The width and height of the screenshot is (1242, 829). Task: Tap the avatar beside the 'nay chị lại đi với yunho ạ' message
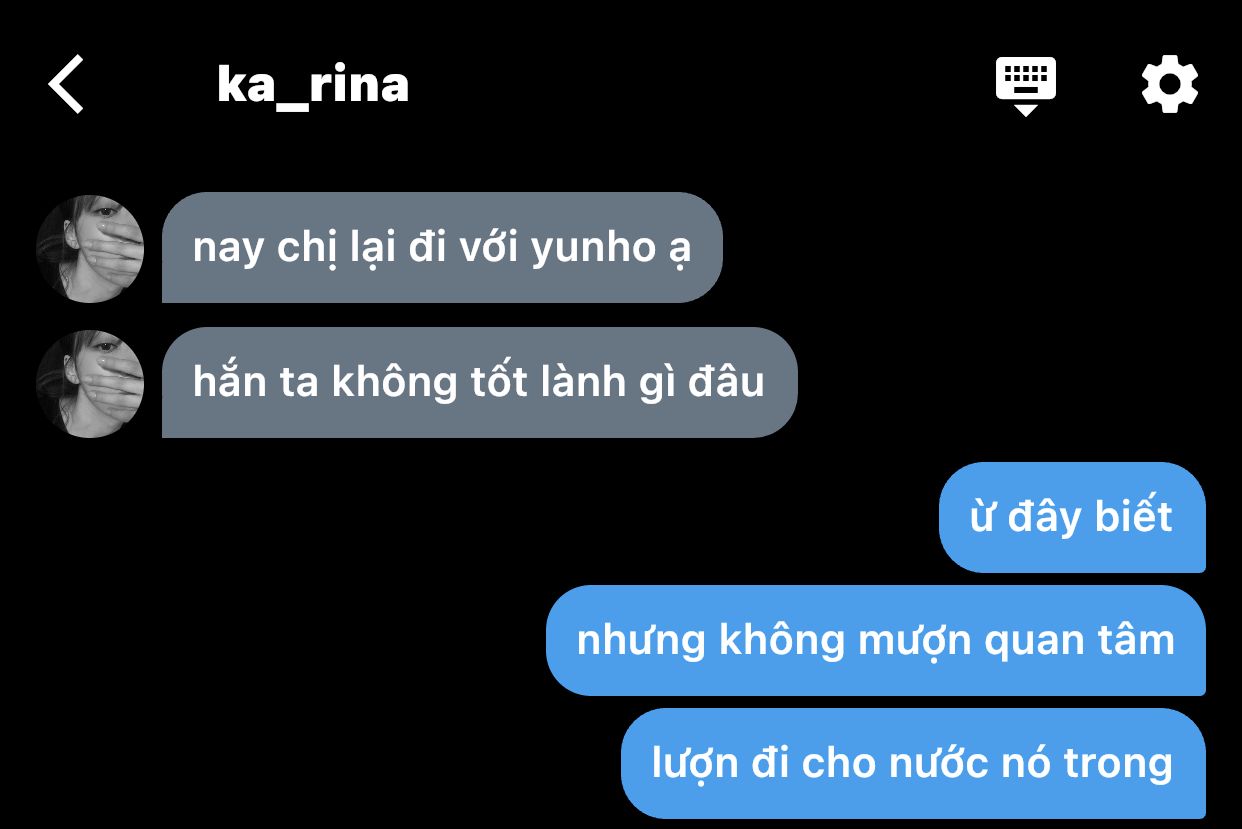[x=90, y=249]
